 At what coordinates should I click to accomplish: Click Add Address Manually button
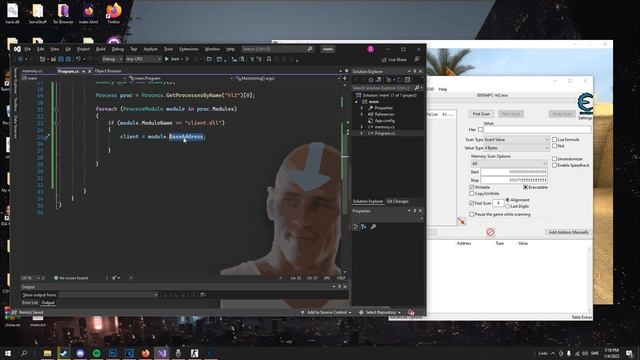(x=568, y=232)
